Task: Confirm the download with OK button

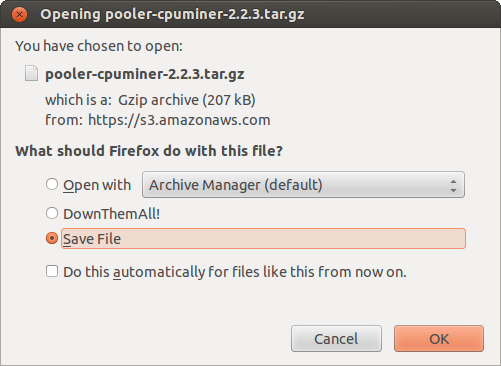Action: (439, 339)
